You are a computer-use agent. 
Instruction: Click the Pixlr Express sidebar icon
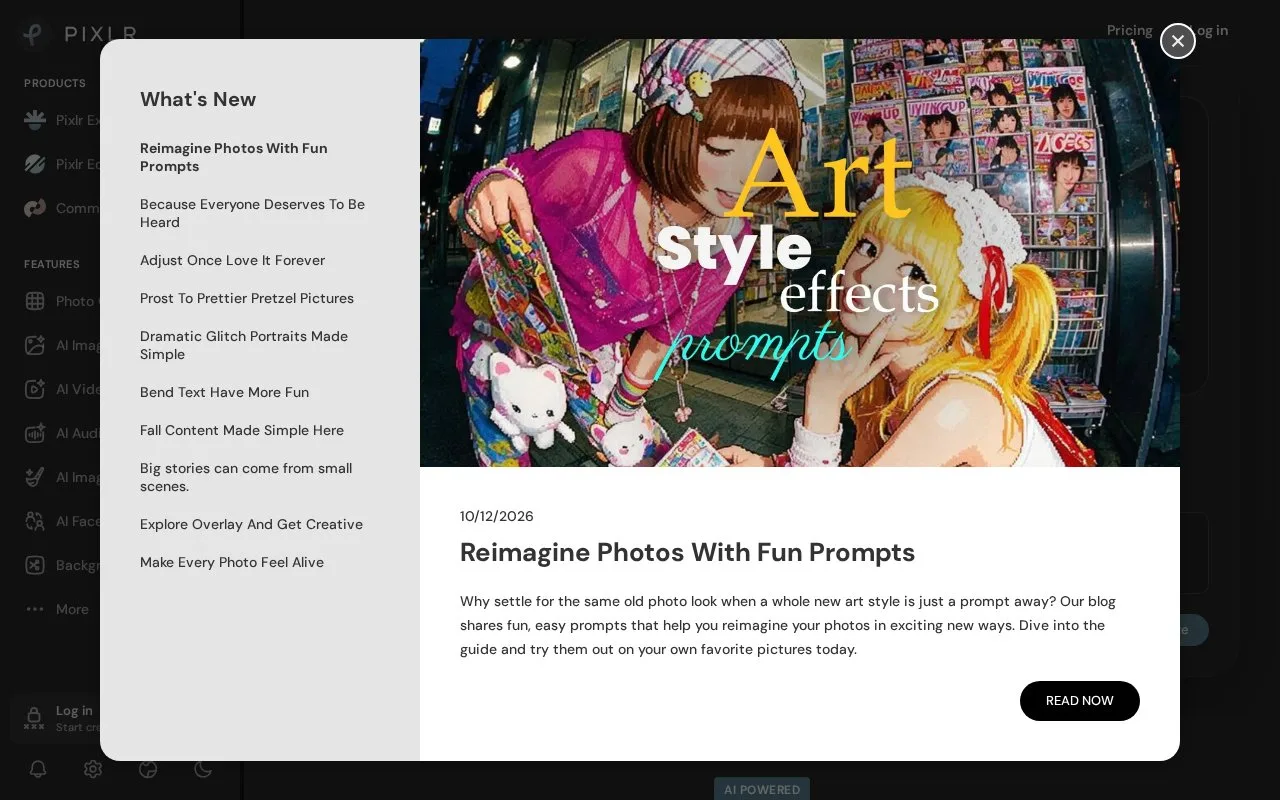point(35,120)
